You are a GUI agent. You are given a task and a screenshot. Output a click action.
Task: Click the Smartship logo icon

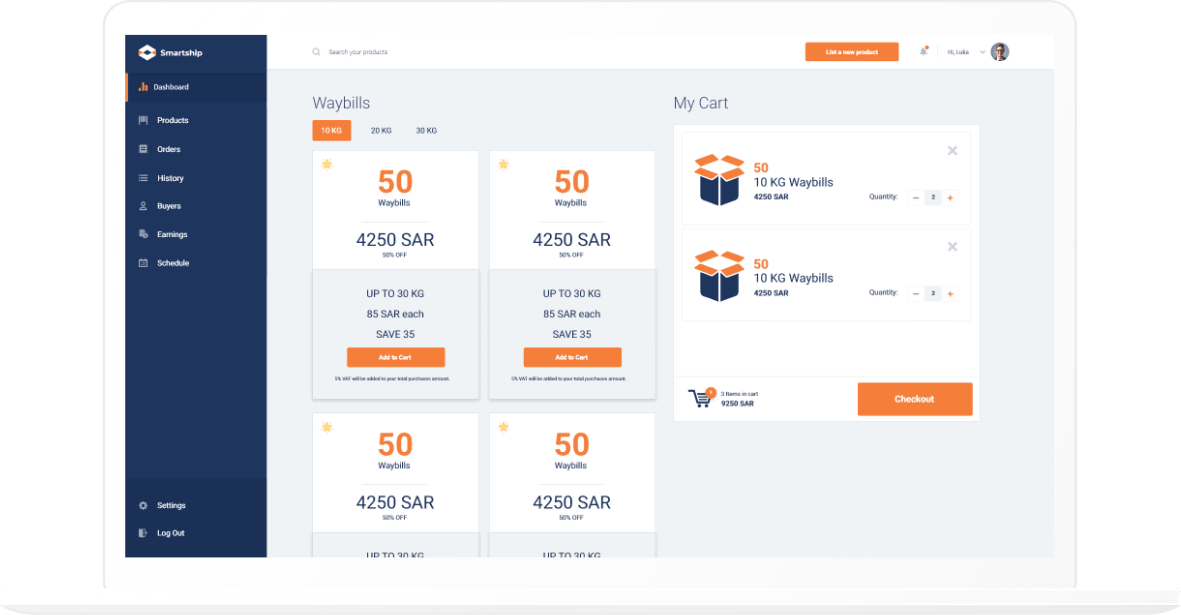point(147,52)
